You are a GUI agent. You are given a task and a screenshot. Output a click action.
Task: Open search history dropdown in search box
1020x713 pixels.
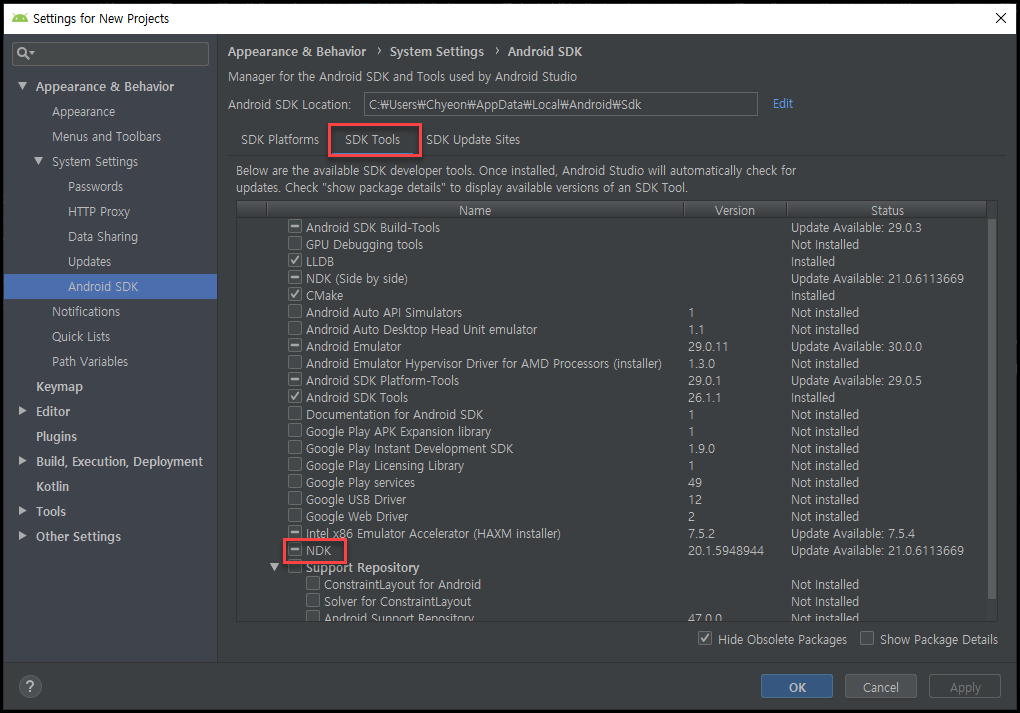pos(33,53)
